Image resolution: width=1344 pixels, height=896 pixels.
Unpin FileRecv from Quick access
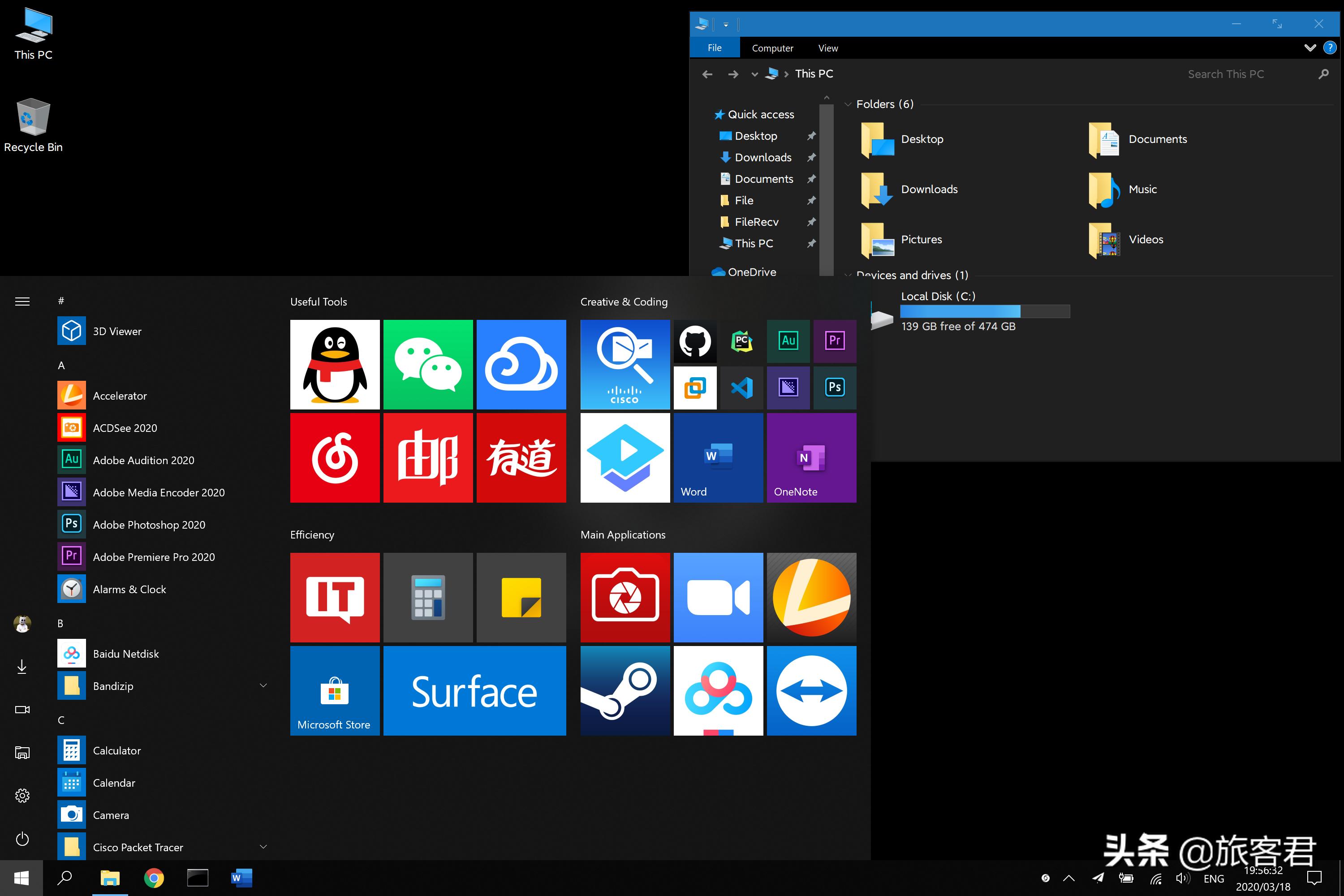pyautogui.click(x=811, y=222)
